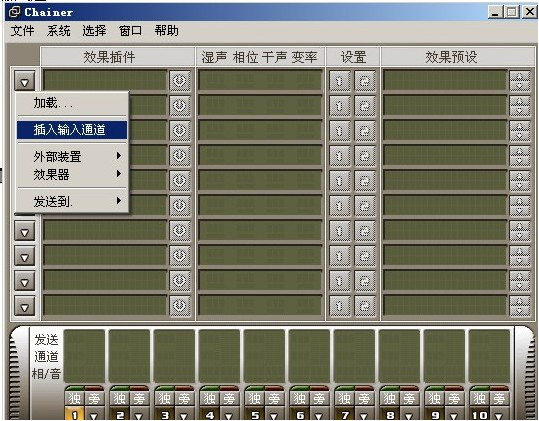The height and width of the screenshot is (421, 539).
Task: Toggle 旁 (bypass) on channel 6
Action: point(319,399)
